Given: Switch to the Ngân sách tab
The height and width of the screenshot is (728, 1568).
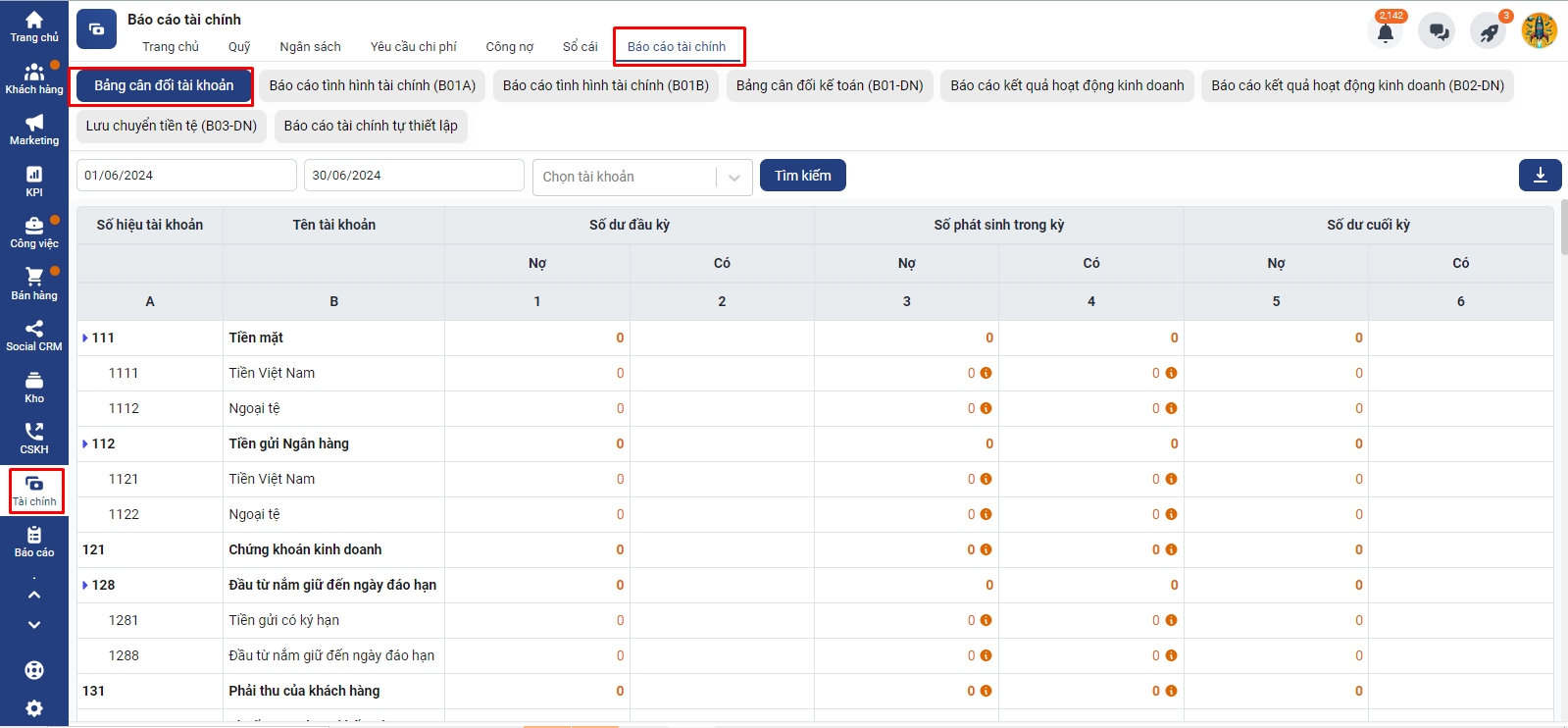Looking at the screenshot, I should click(x=310, y=47).
